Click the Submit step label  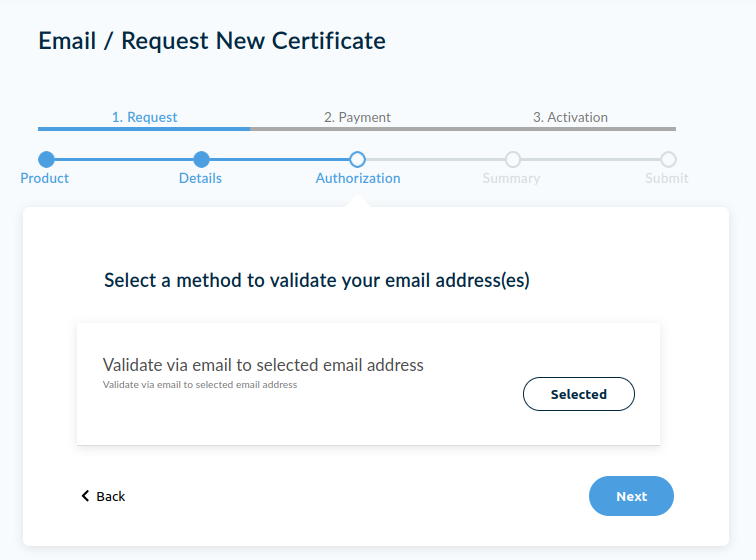point(666,178)
